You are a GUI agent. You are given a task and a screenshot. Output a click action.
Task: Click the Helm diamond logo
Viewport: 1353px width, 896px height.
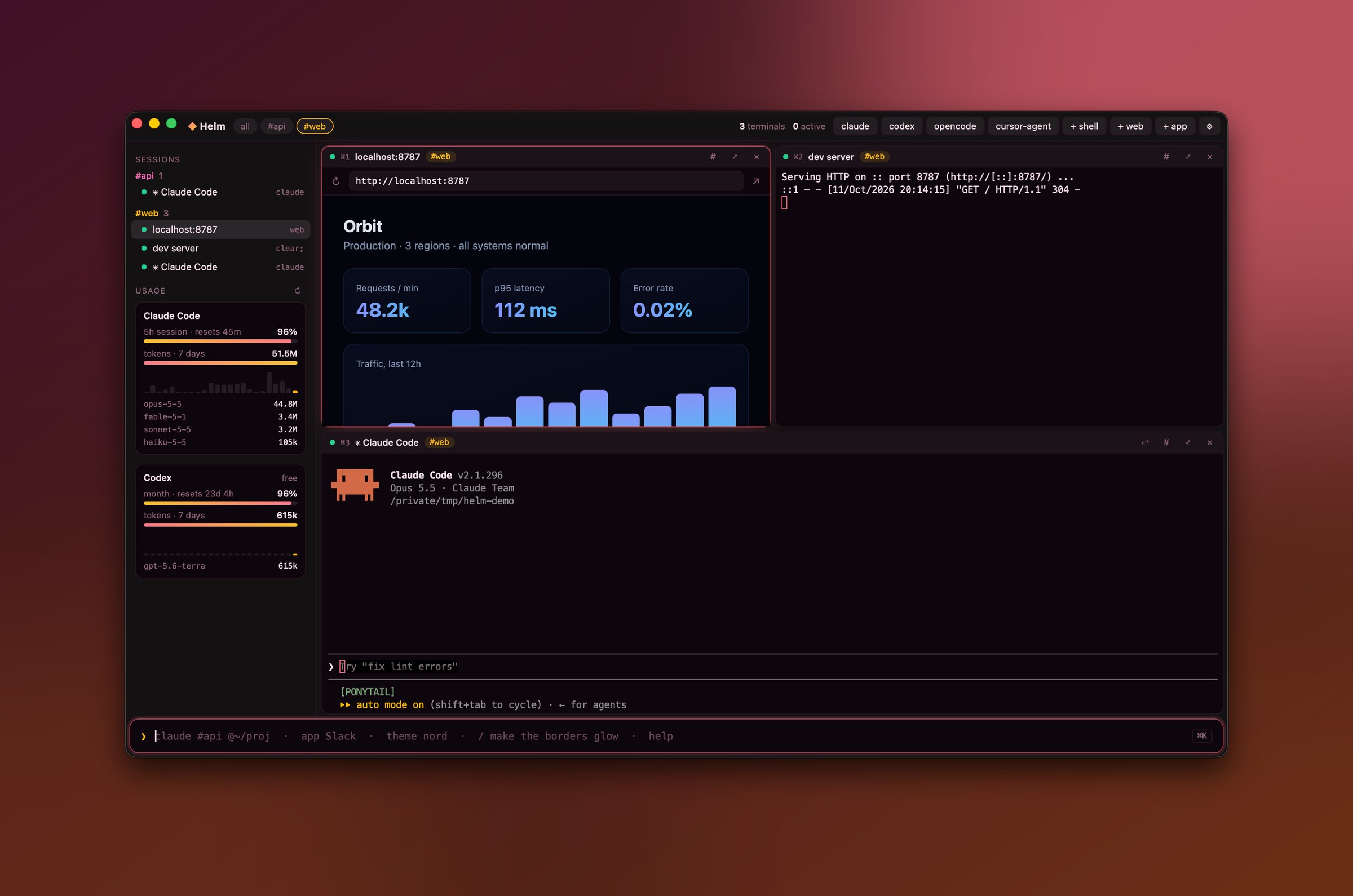click(x=193, y=126)
